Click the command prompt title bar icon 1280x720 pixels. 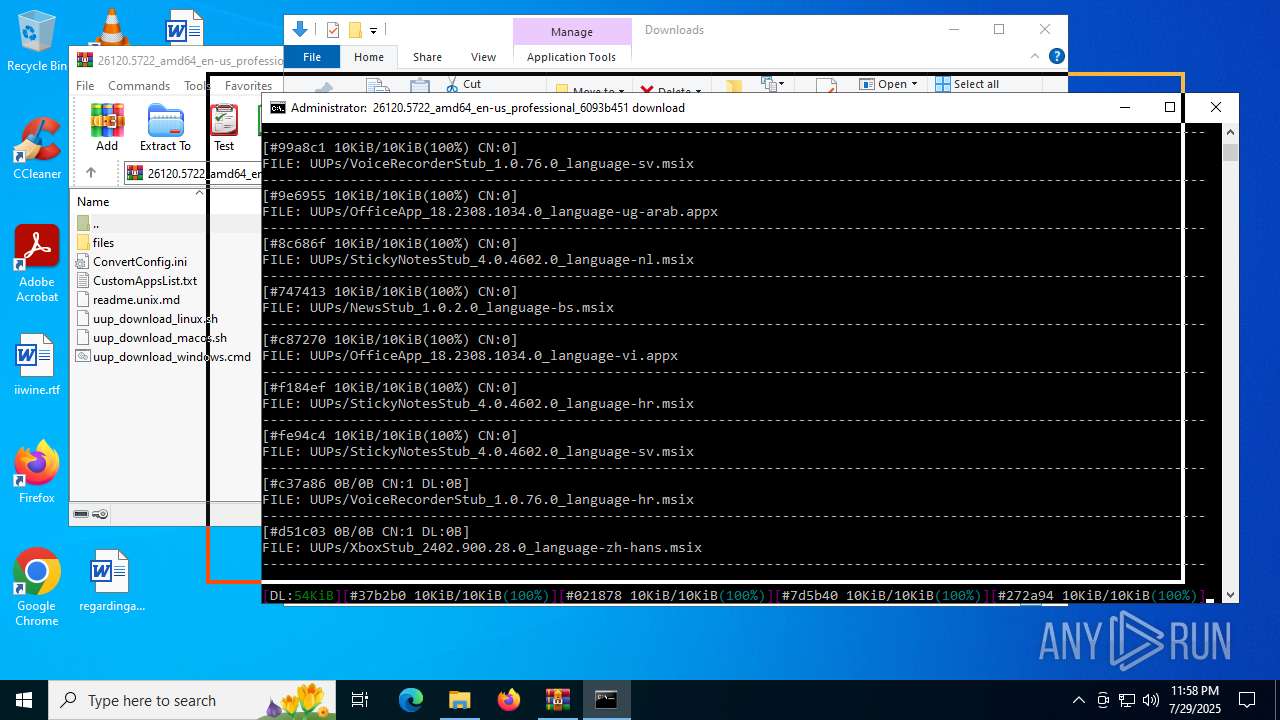coord(278,107)
